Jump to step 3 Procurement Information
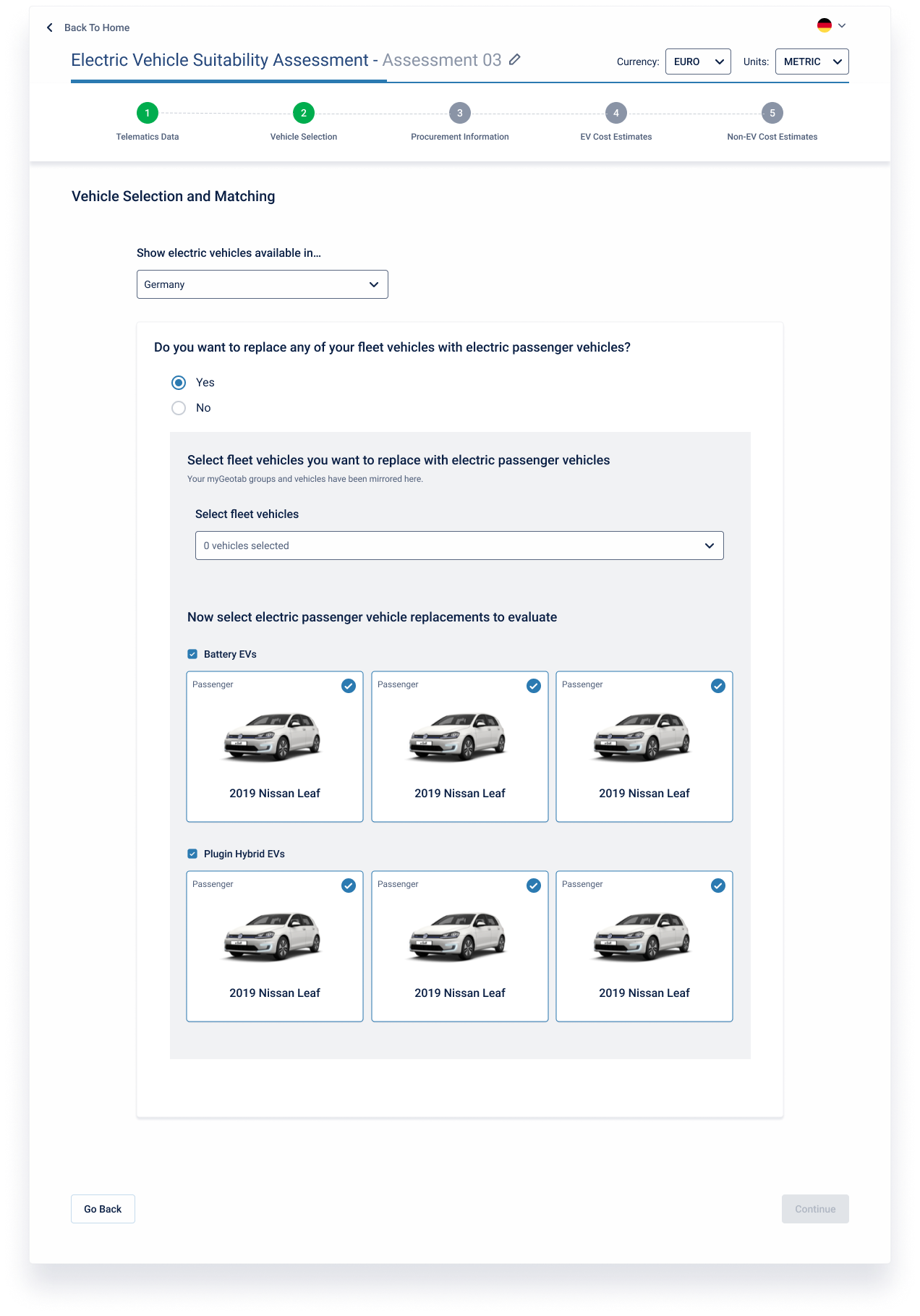This screenshot has height=1316, width=920. (x=460, y=113)
